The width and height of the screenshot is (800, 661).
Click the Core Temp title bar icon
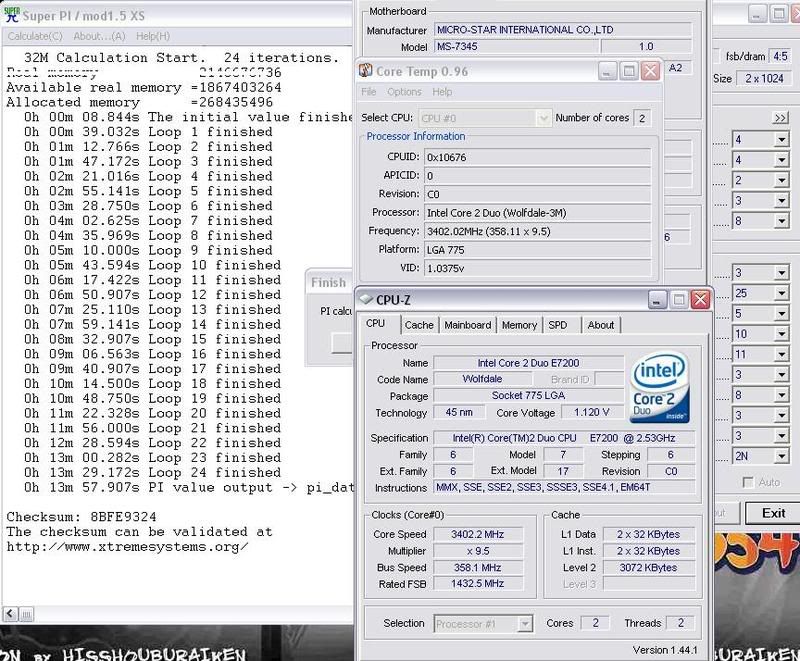click(365, 72)
